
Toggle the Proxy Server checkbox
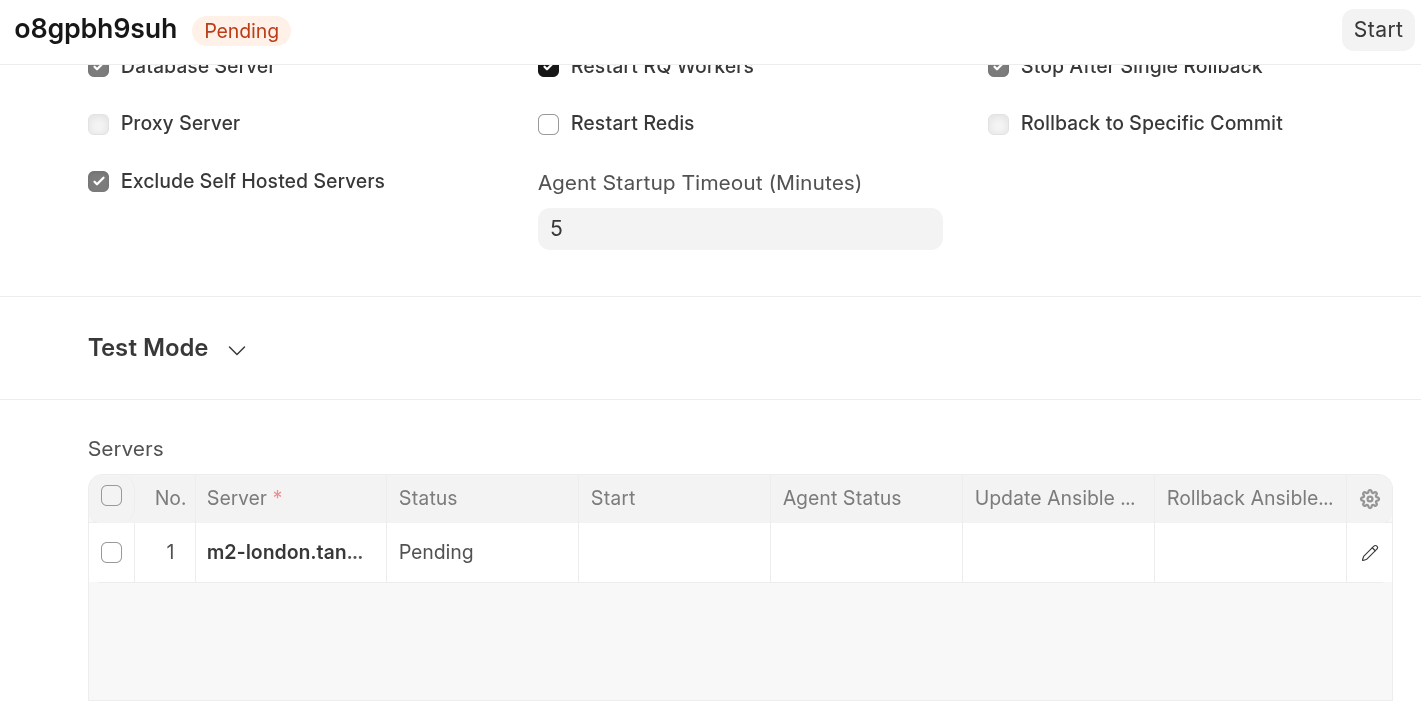click(x=98, y=124)
